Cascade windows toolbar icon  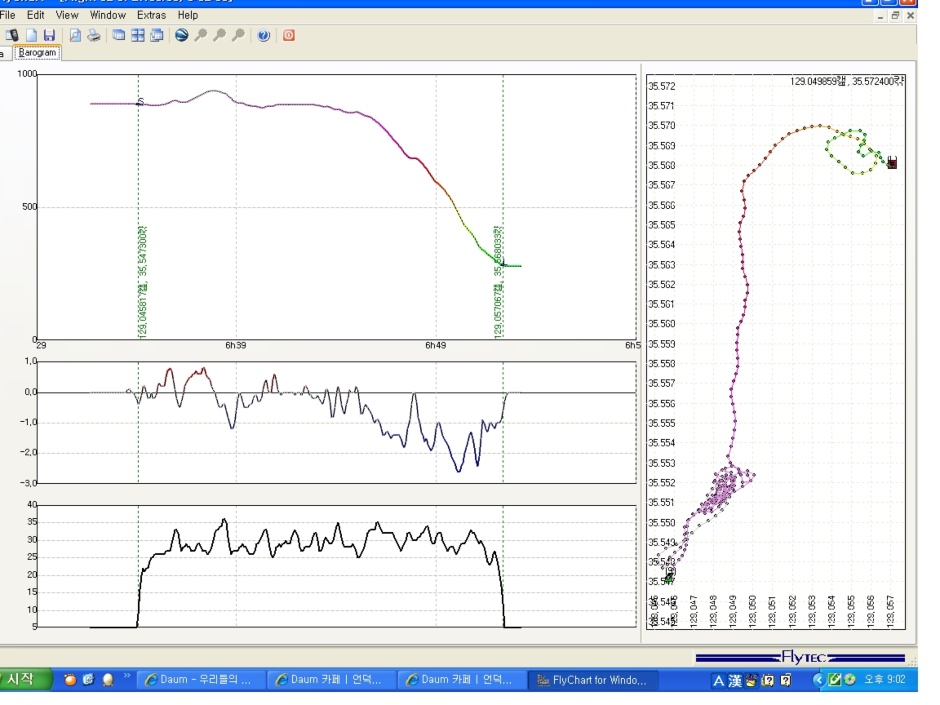click(119, 35)
